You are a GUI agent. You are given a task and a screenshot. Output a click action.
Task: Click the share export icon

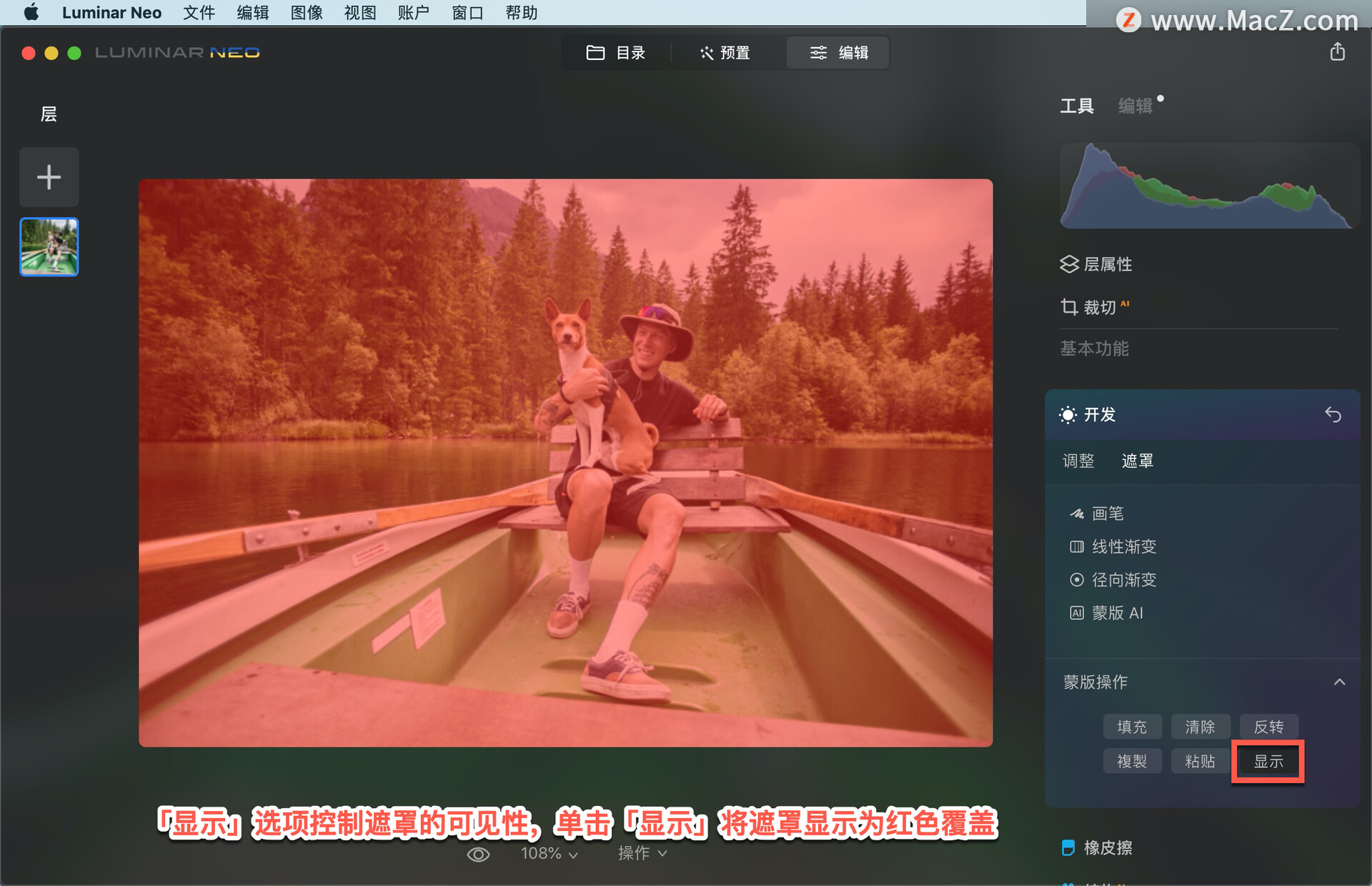tap(1338, 51)
